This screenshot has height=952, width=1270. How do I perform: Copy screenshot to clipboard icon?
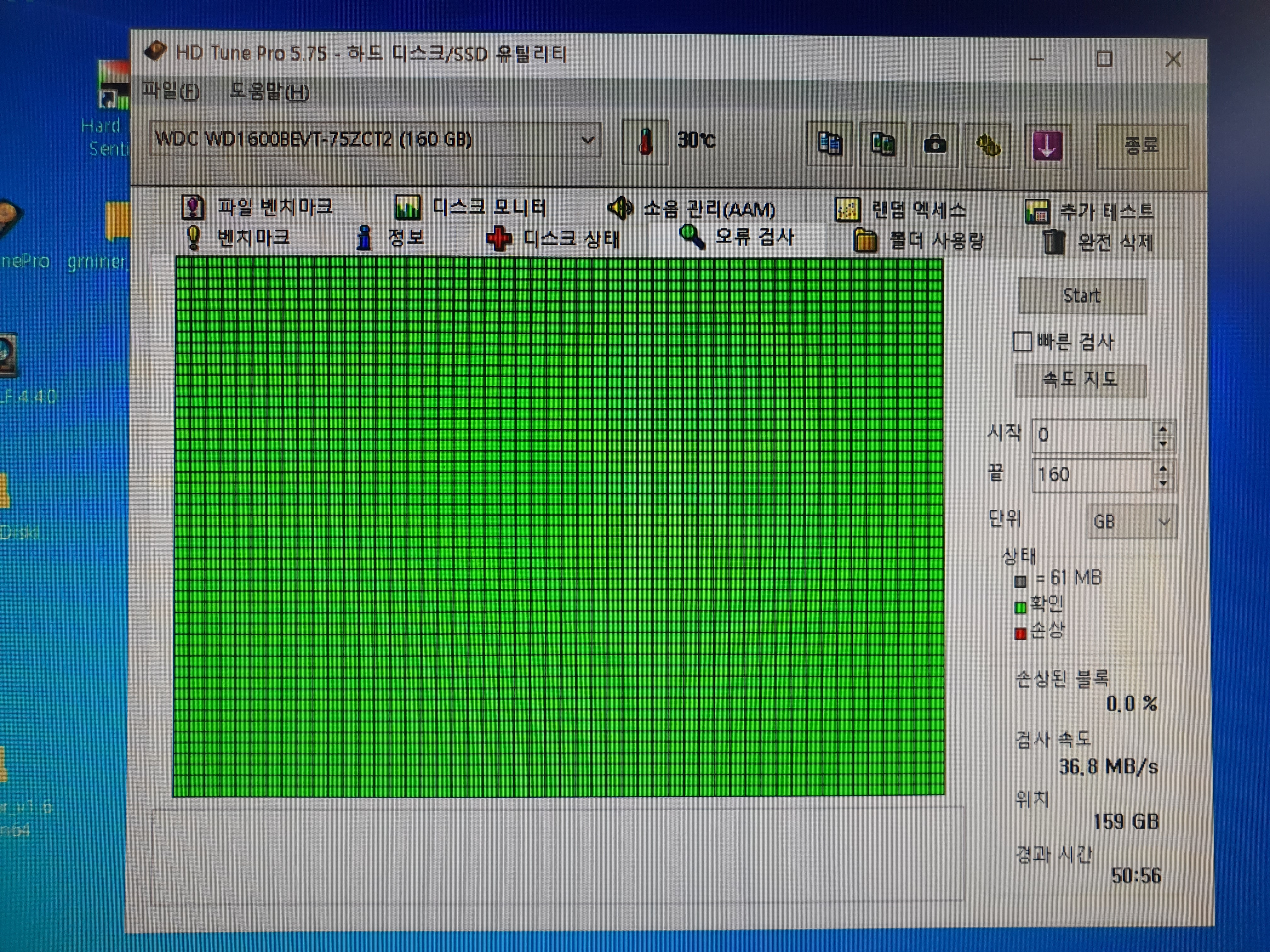882,144
